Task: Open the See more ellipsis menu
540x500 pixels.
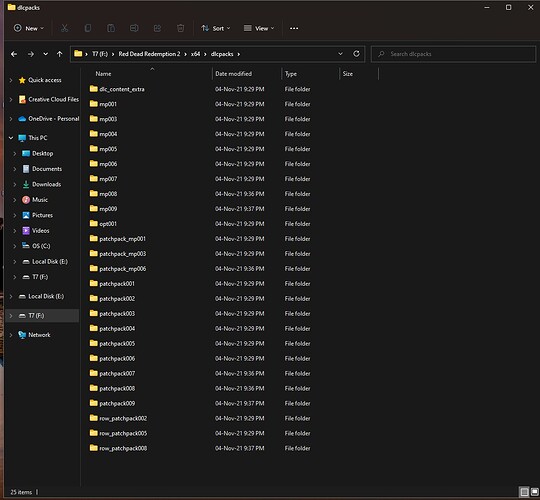Action: 294,28
